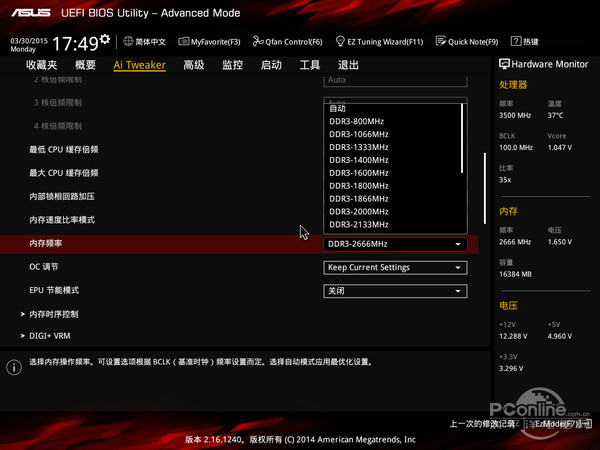Click the 1.047 V Vcore value

559,147
